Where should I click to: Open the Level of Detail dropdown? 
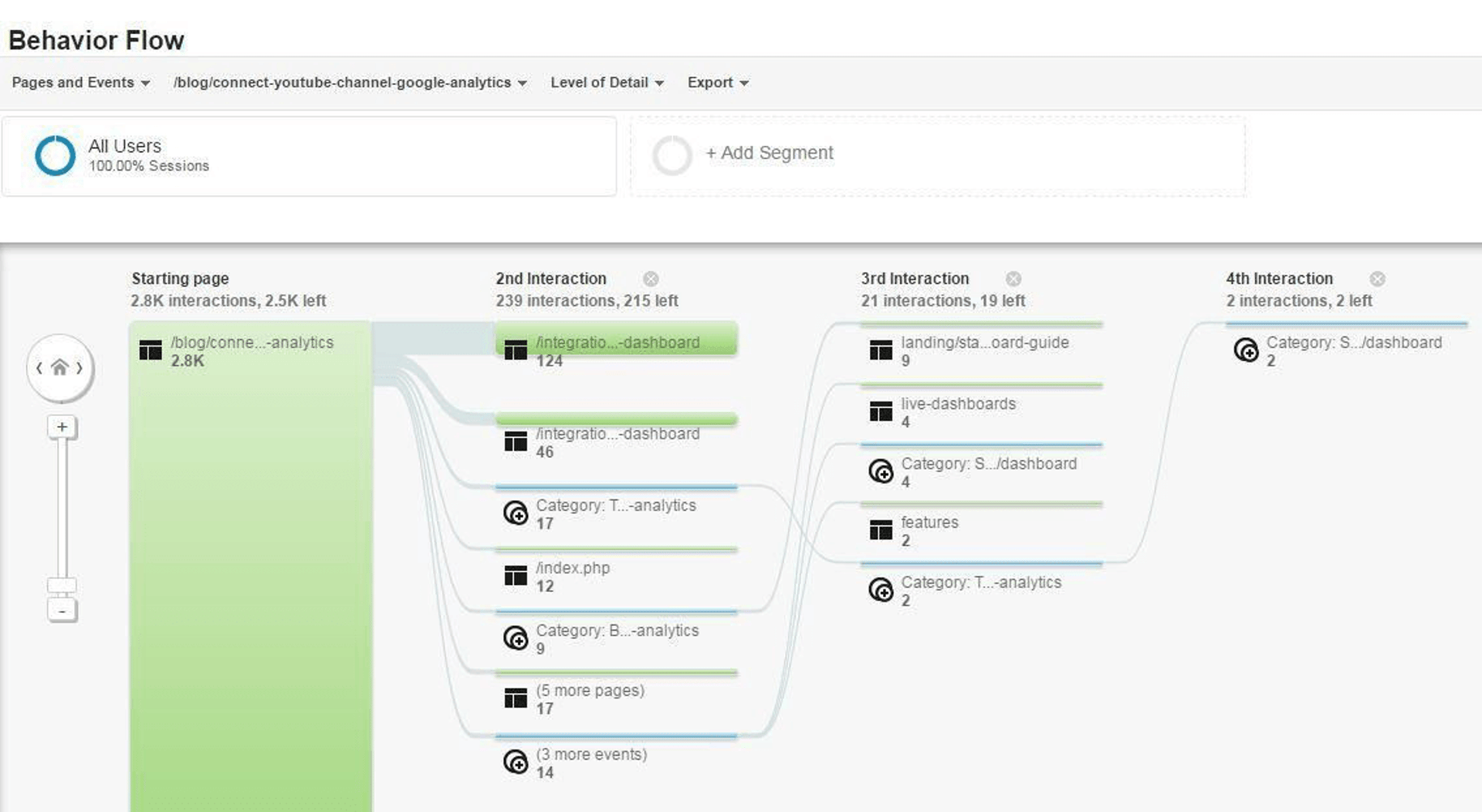(x=607, y=83)
